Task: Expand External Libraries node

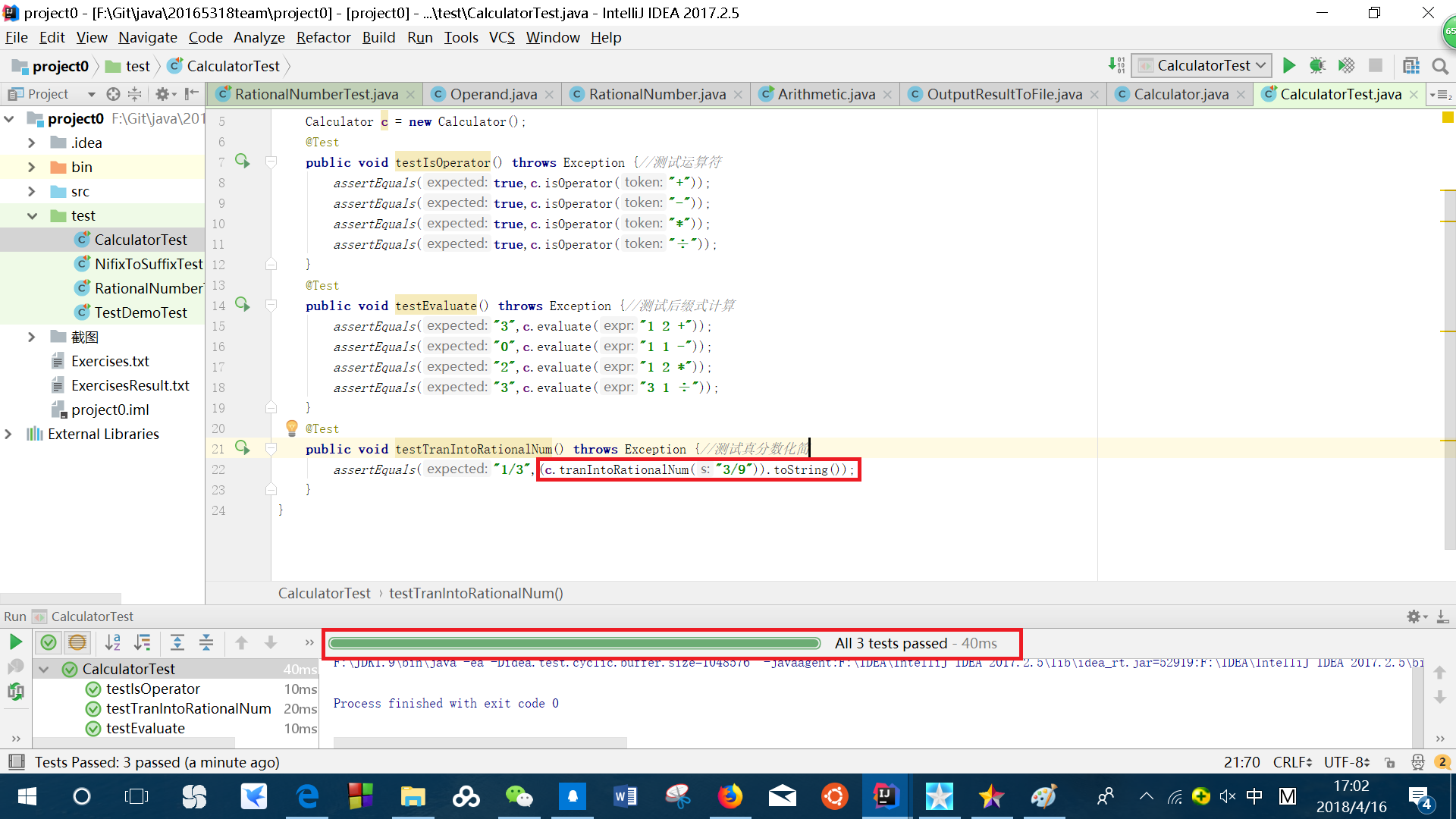Action: 8,434
